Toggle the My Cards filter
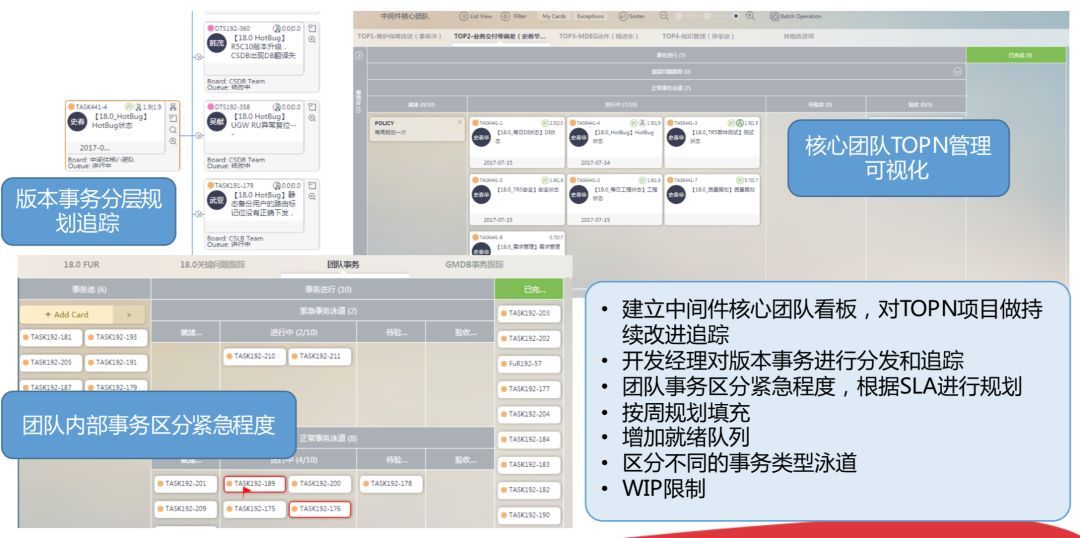This screenshot has height=538, width=1080. pos(553,17)
